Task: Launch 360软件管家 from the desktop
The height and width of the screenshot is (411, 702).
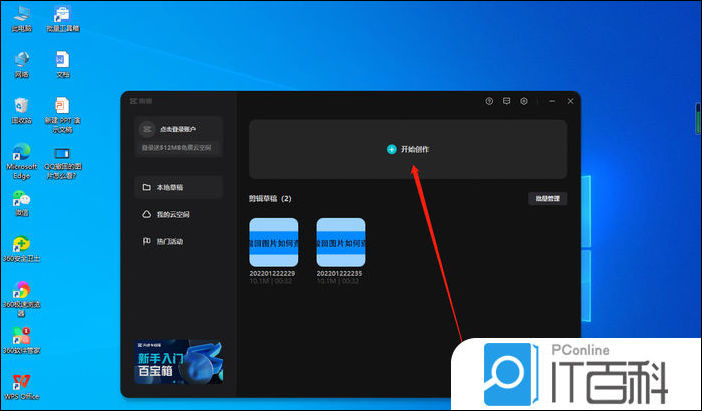Action: click(21, 341)
